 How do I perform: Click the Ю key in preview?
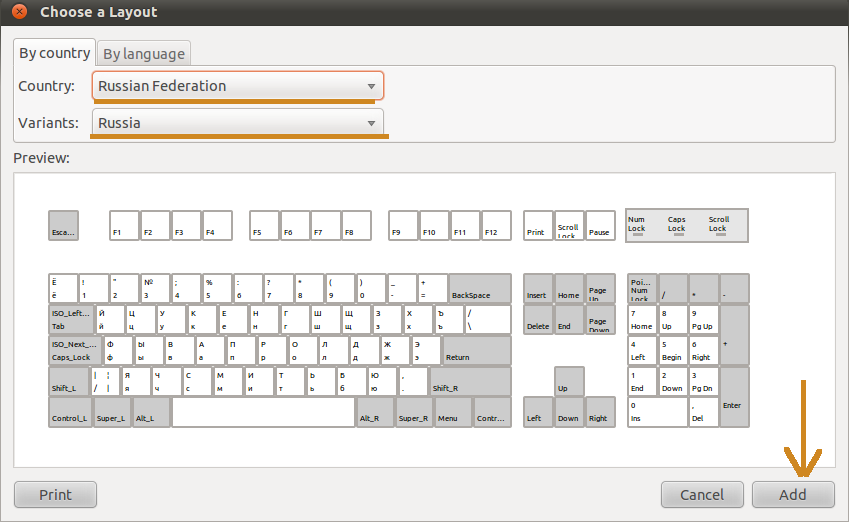tap(383, 381)
